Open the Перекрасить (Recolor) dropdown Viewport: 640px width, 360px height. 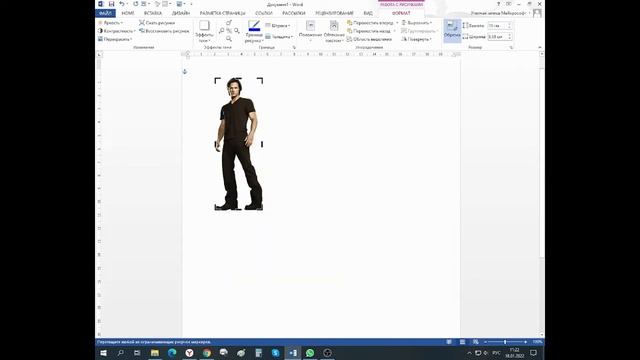coord(115,39)
